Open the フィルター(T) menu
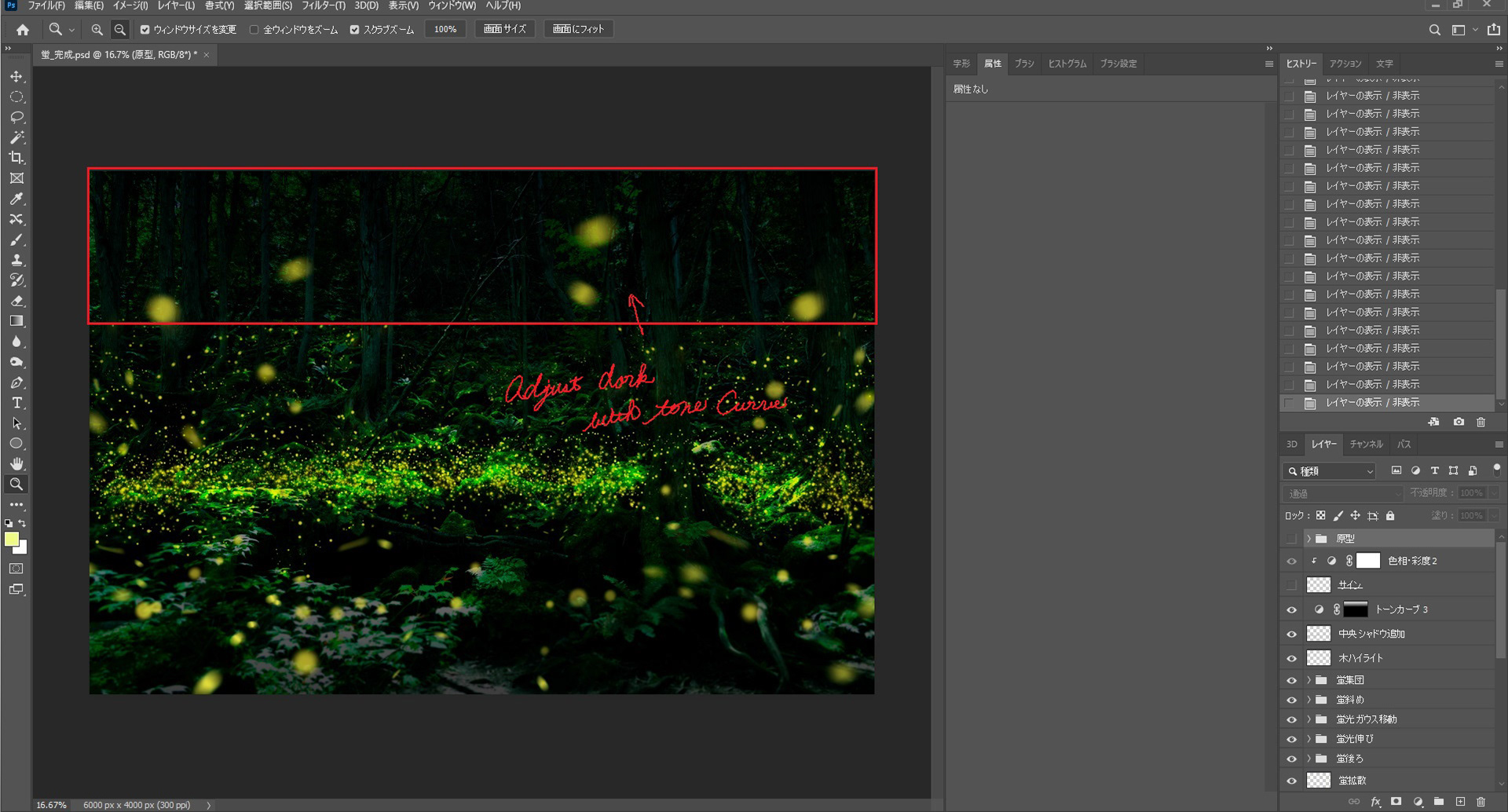Viewport: 1508px width, 812px height. [324, 5]
